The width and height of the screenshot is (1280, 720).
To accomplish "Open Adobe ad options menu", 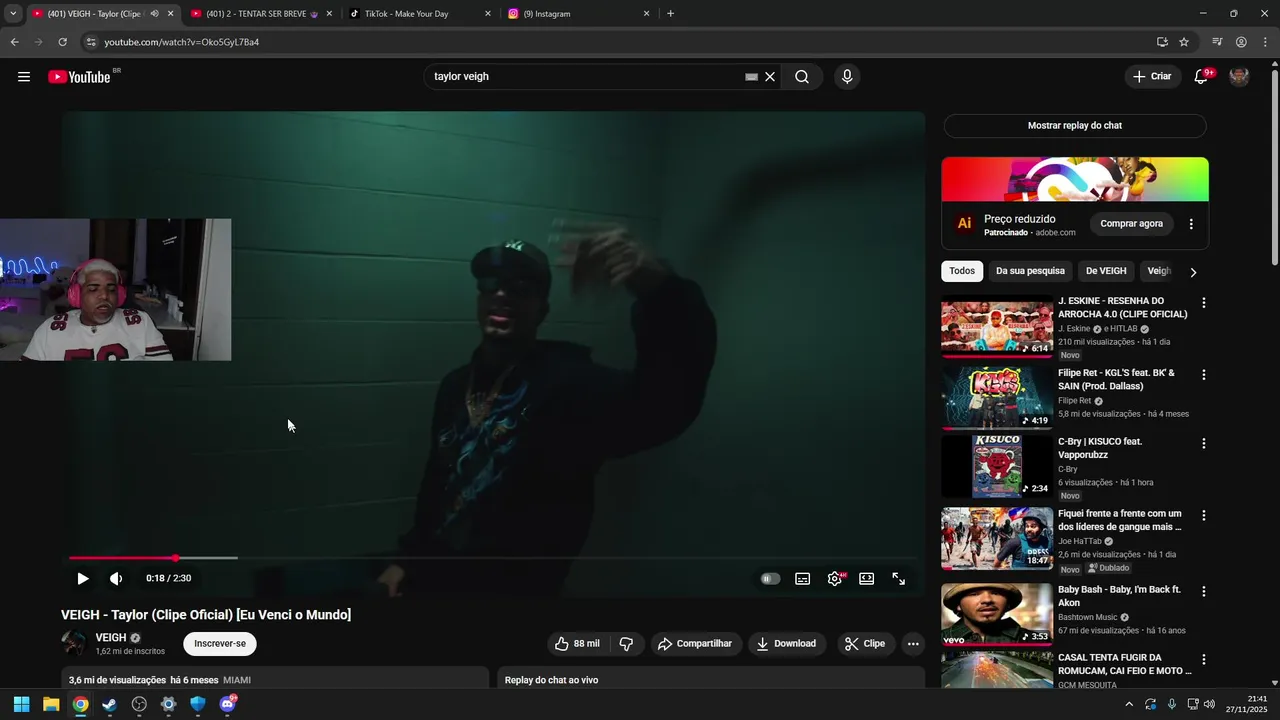I will 1191,224.
